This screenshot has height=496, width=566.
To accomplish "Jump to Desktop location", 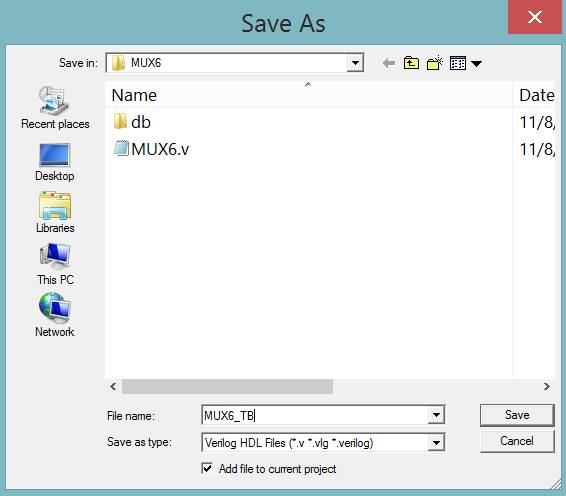I will point(55,162).
